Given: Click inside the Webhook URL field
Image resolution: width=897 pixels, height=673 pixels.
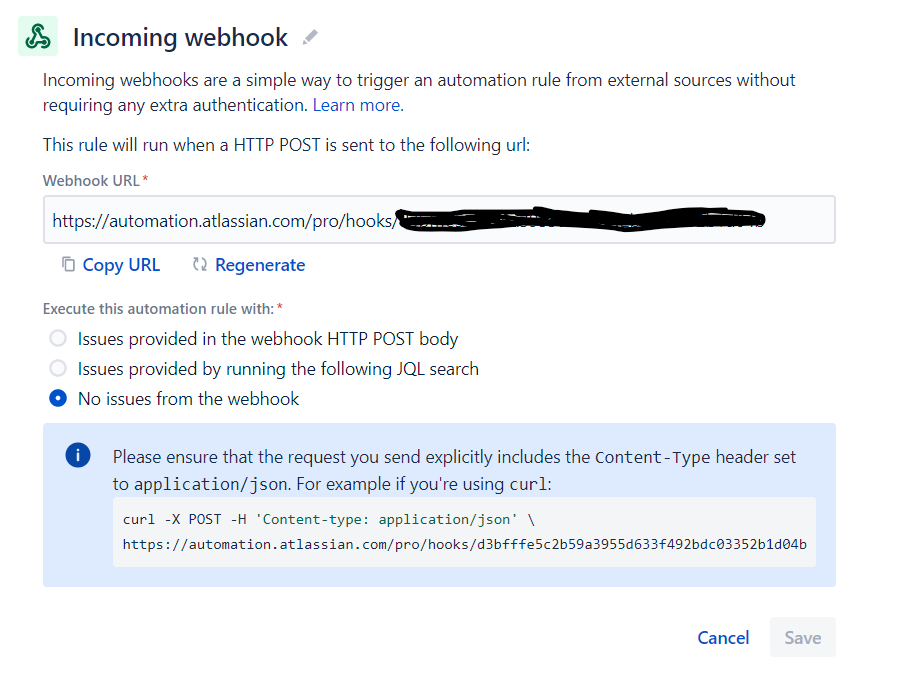Looking at the screenshot, I should coord(439,220).
